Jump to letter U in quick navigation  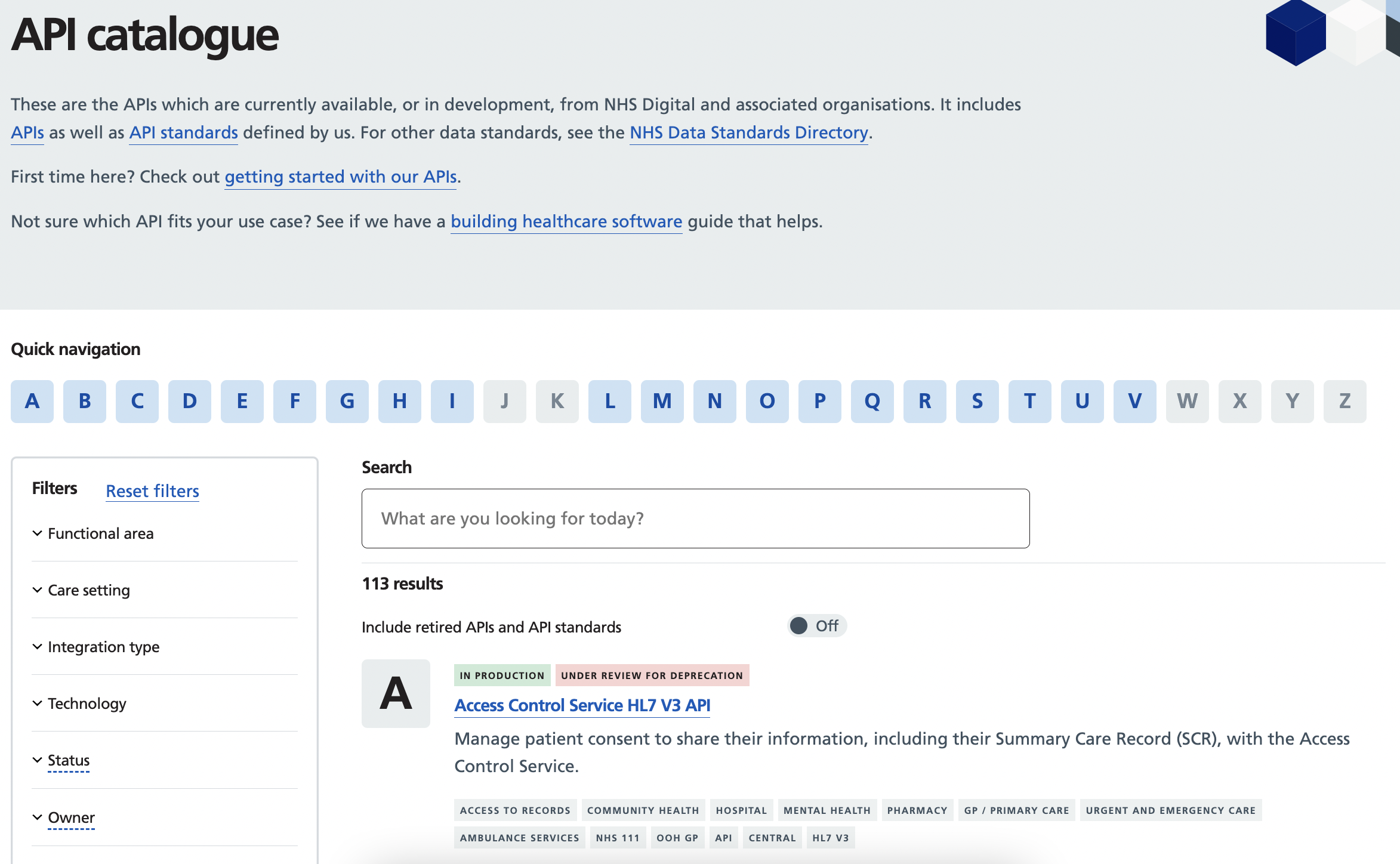tap(1083, 401)
